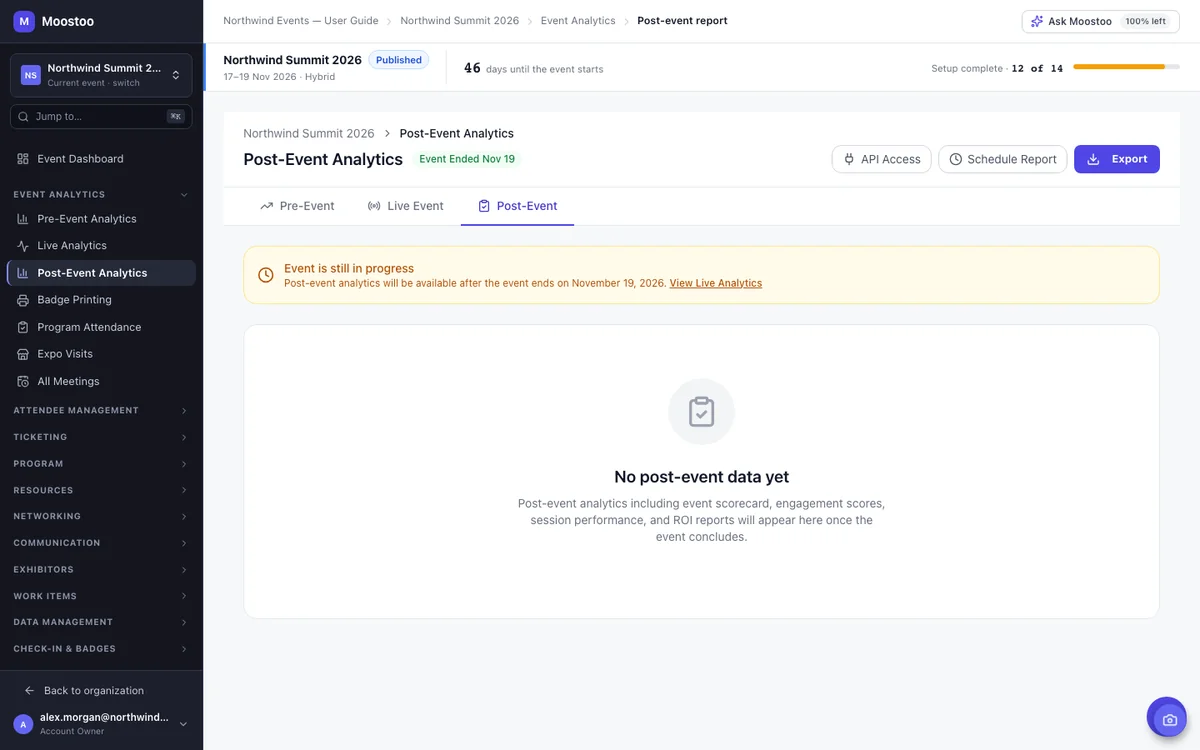Expand the Ticketing section

[101, 437]
